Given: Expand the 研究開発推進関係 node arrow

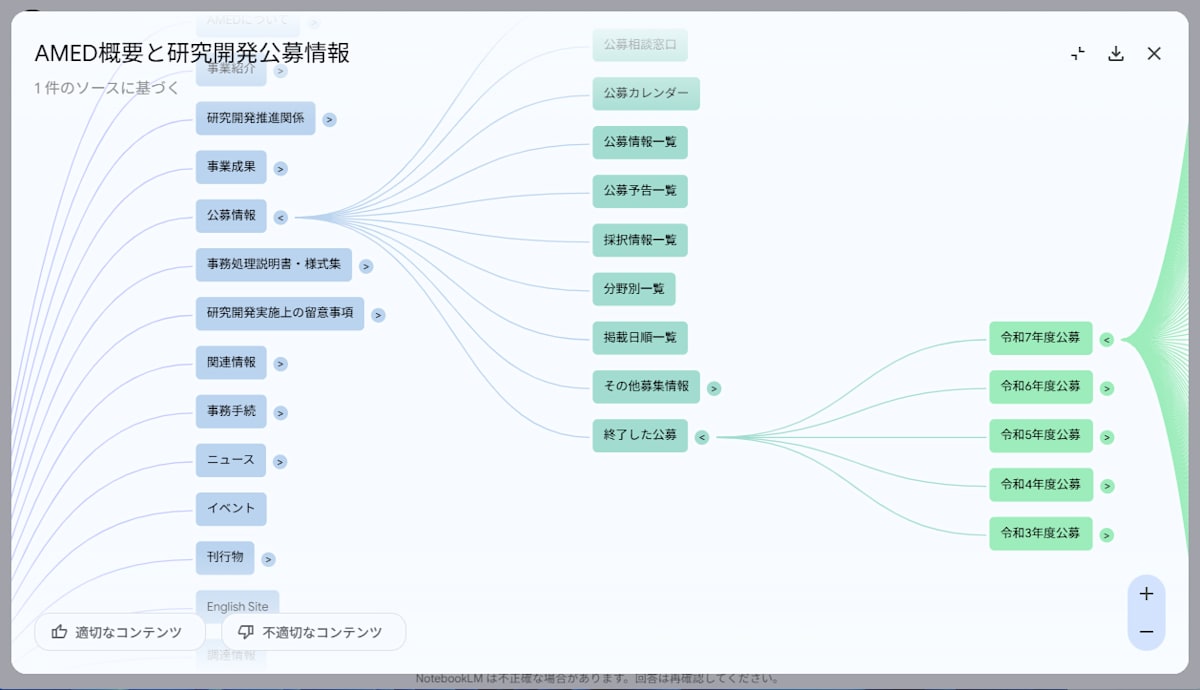Looking at the screenshot, I should 329,120.
